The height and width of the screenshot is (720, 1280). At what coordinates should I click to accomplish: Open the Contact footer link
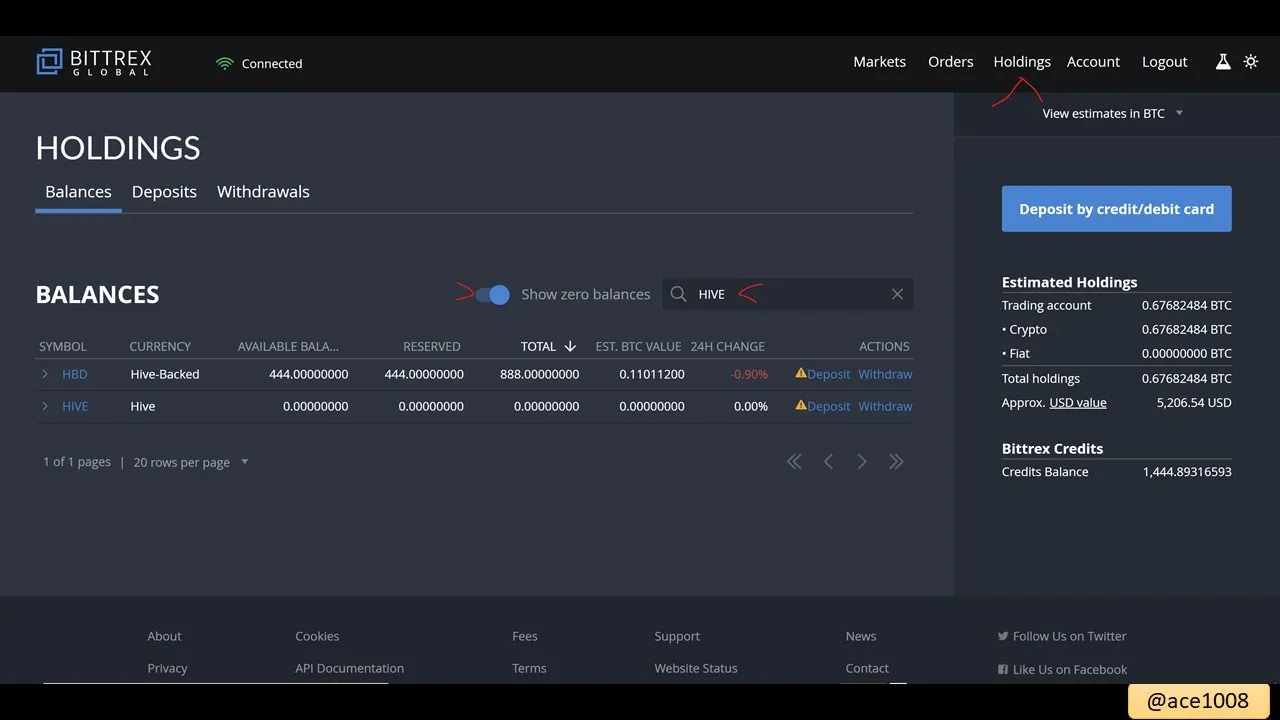click(x=867, y=668)
